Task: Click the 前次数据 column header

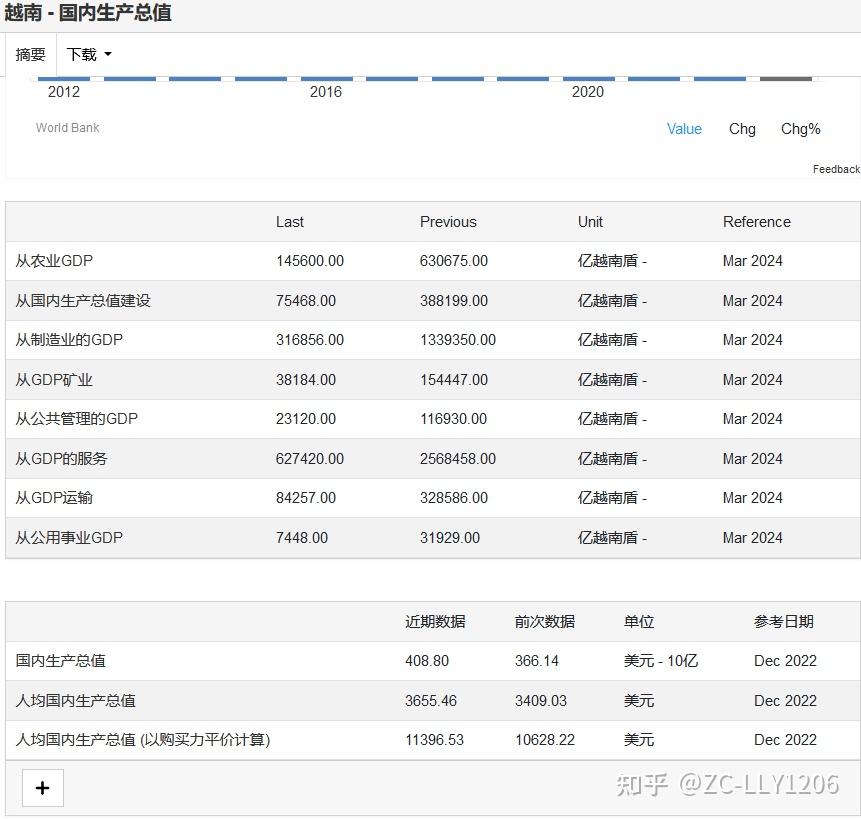Action: click(545, 621)
